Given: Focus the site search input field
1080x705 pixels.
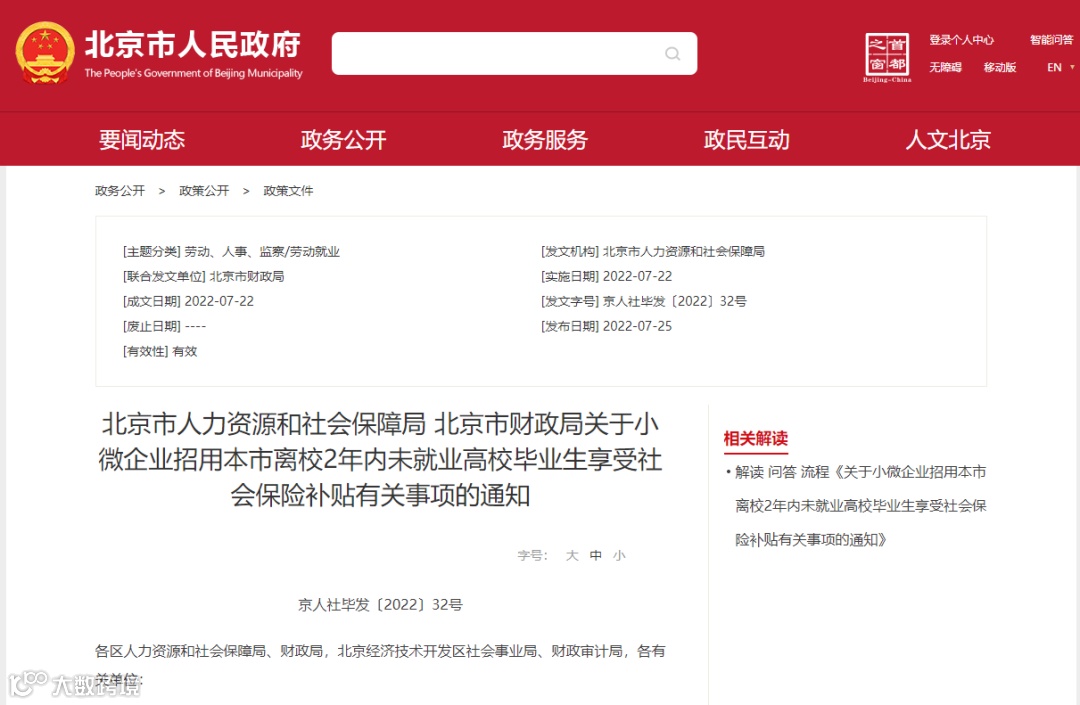Looking at the screenshot, I should tap(514, 54).
